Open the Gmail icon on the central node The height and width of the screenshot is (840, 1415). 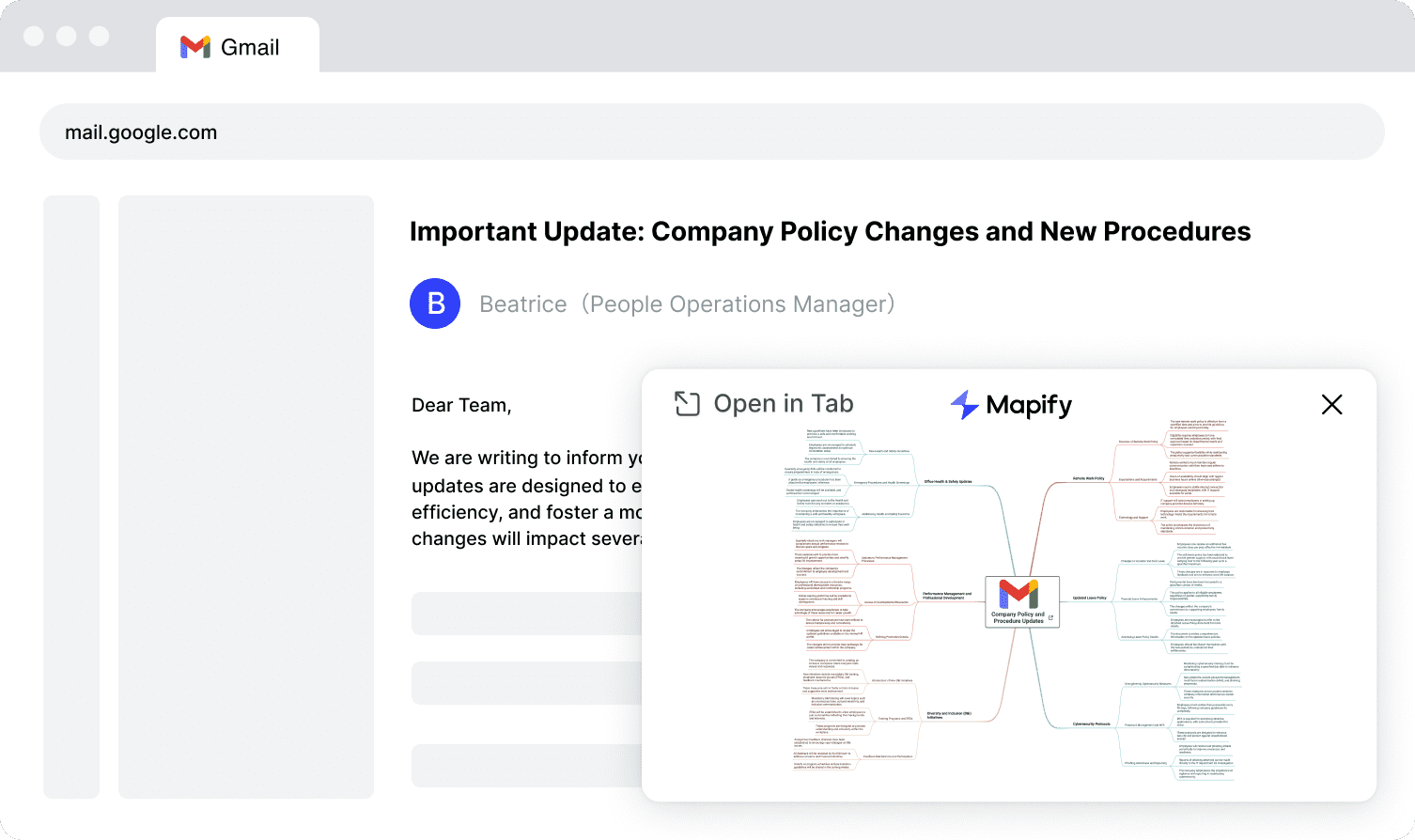click(x=1018, y=594)
